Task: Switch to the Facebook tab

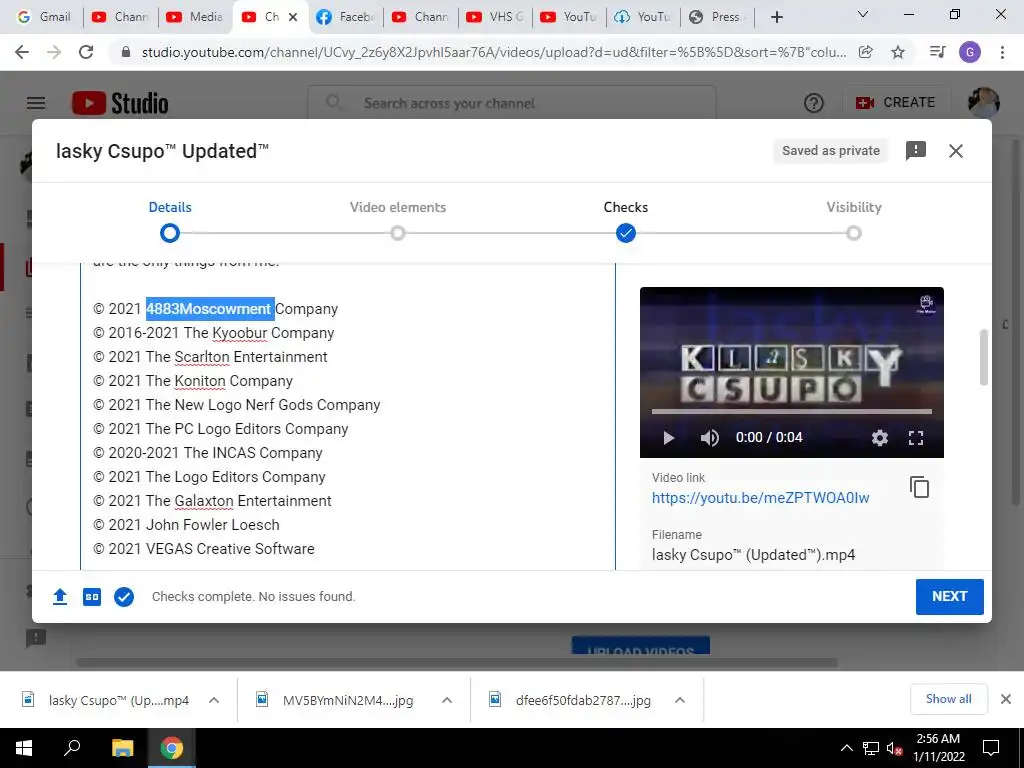Action: point(345,17)
